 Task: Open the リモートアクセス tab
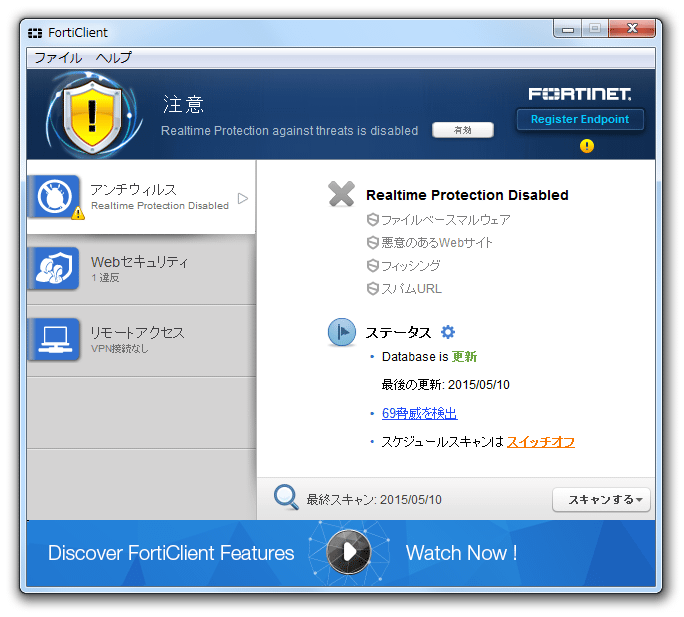pyautogui.click(x=141, y=341)
